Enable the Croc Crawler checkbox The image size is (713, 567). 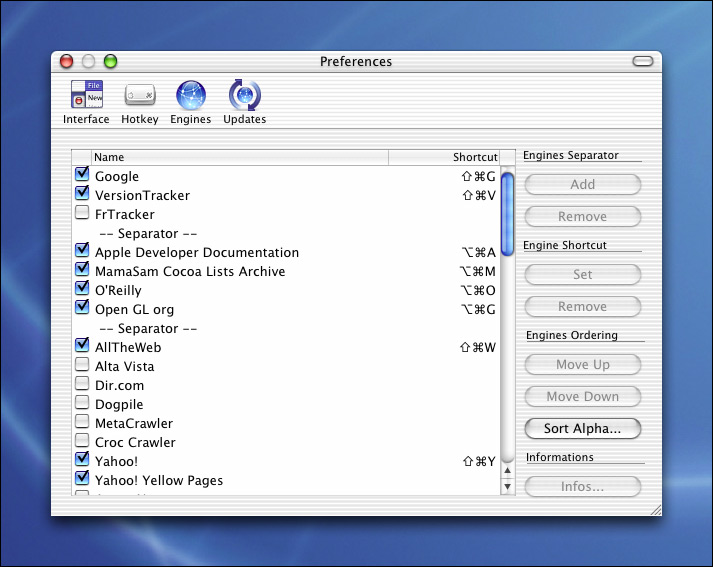[x=82, y=441]
